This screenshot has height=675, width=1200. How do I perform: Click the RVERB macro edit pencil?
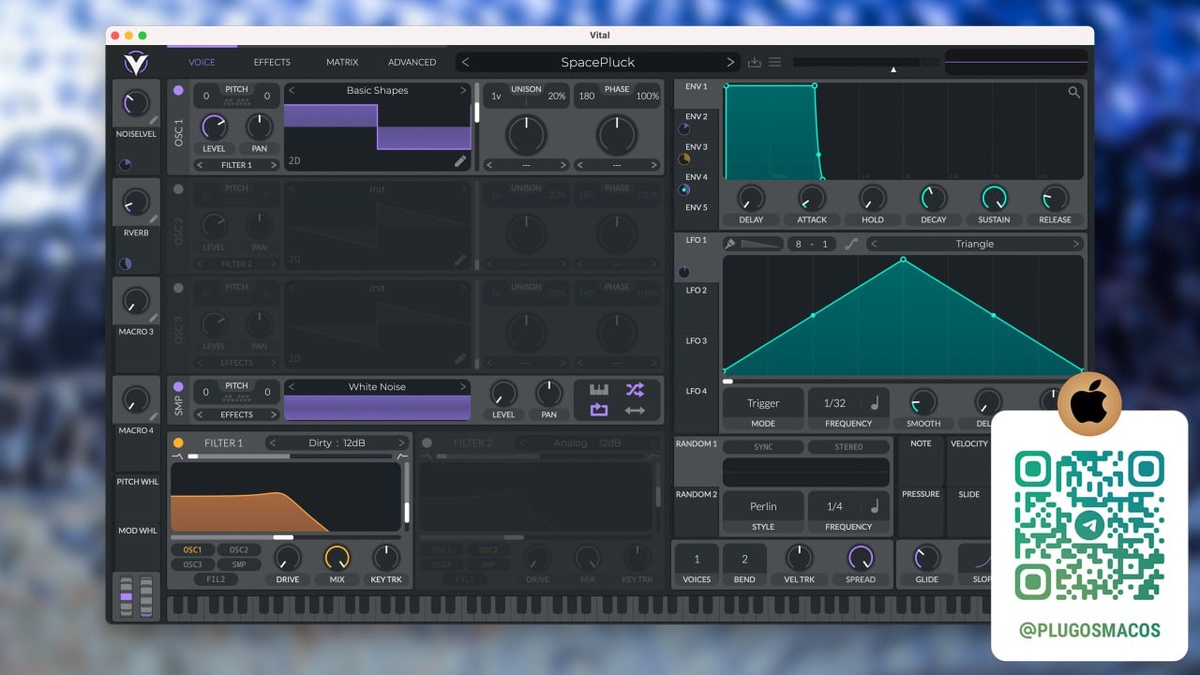click(153, 219)
